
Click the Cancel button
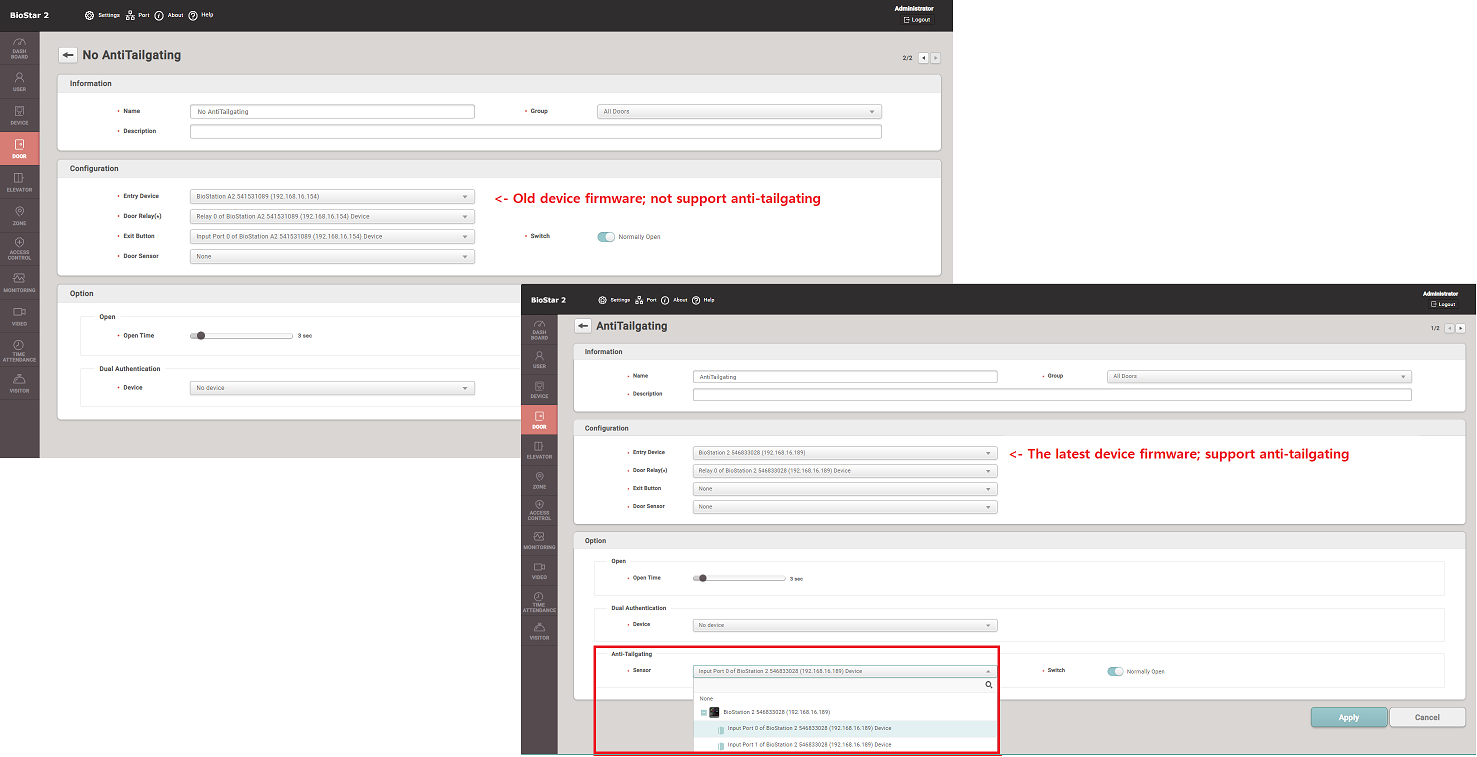point(1427,717)
